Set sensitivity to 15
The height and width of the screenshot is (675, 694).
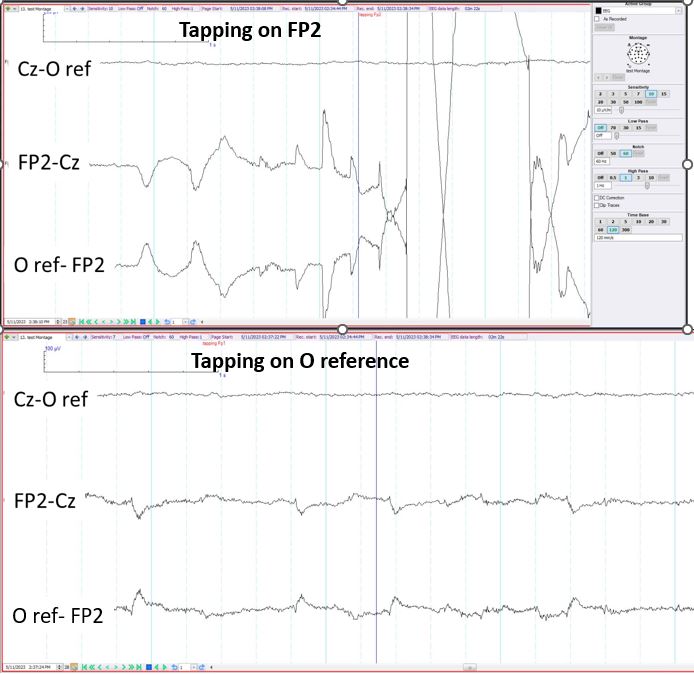tap(664, 93)
